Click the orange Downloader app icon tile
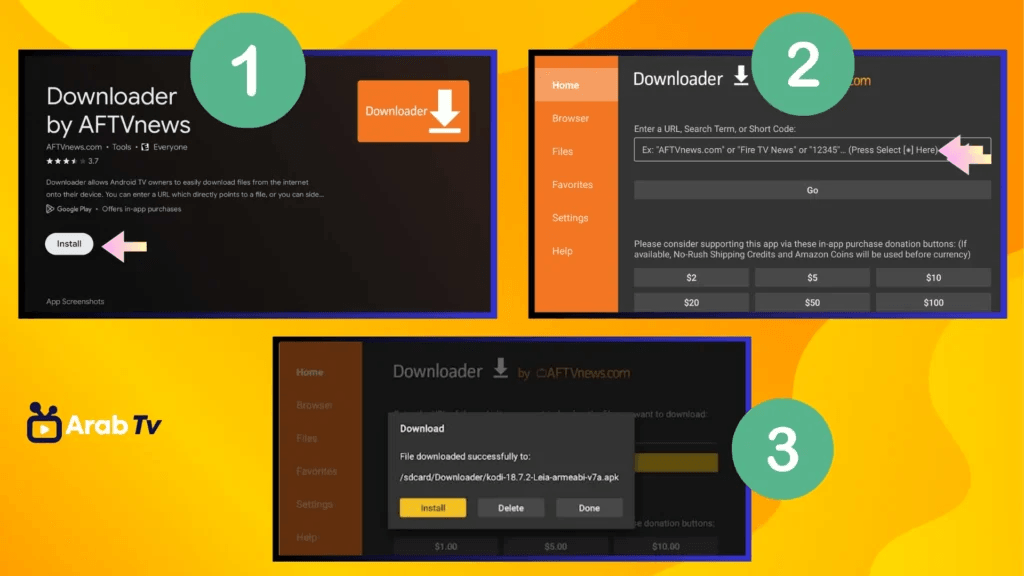Viewport: 1024px width, 576px height. (412, 111)
